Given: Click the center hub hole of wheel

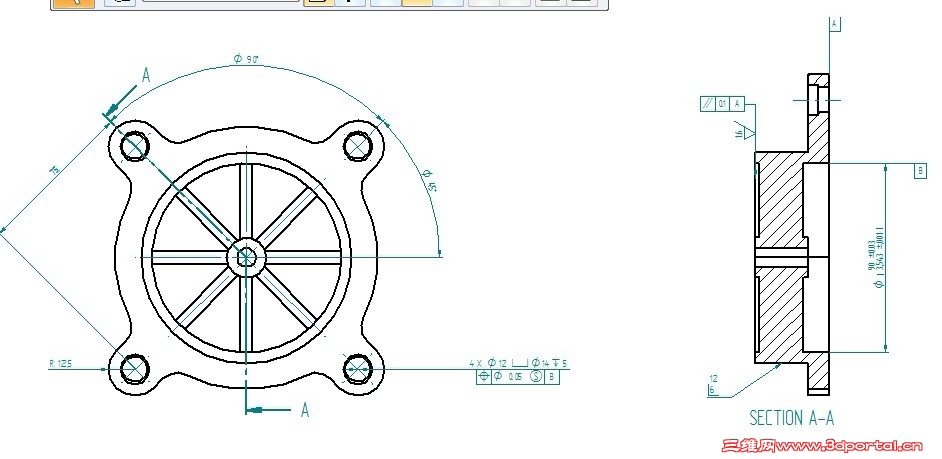Looking at the screenshot, I should (246, 258).
